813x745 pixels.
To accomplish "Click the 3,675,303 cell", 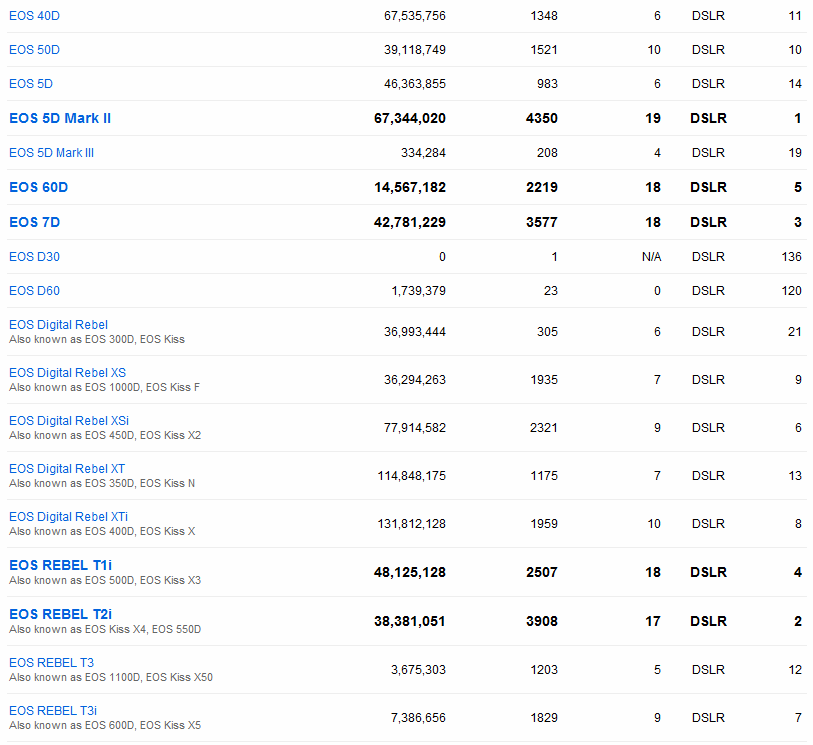I will tap(418, 670).
